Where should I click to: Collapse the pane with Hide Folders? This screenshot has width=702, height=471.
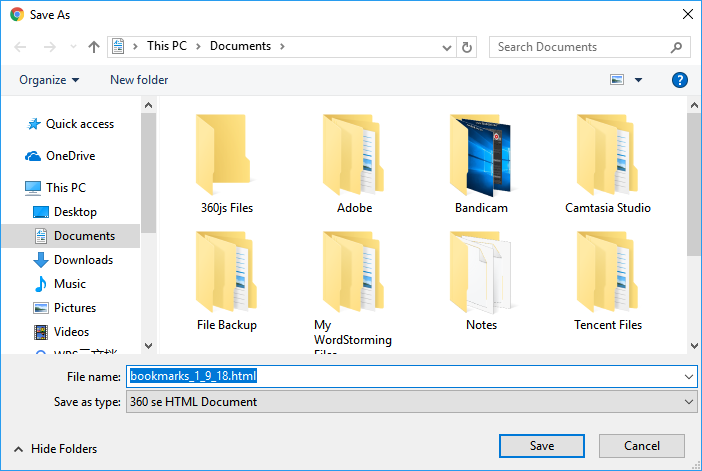[56, 449]
